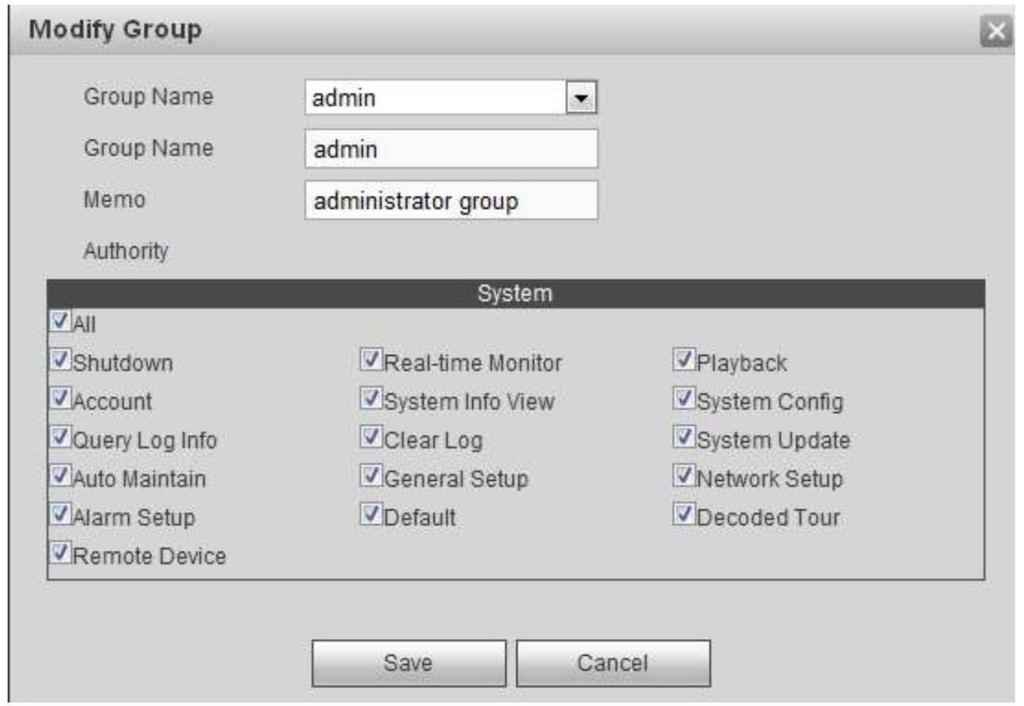Image resolution: width=1024 pixels, height=706 pixels.
Task: Uncheck the Decoded Tour checkbox
Action: 684,514
